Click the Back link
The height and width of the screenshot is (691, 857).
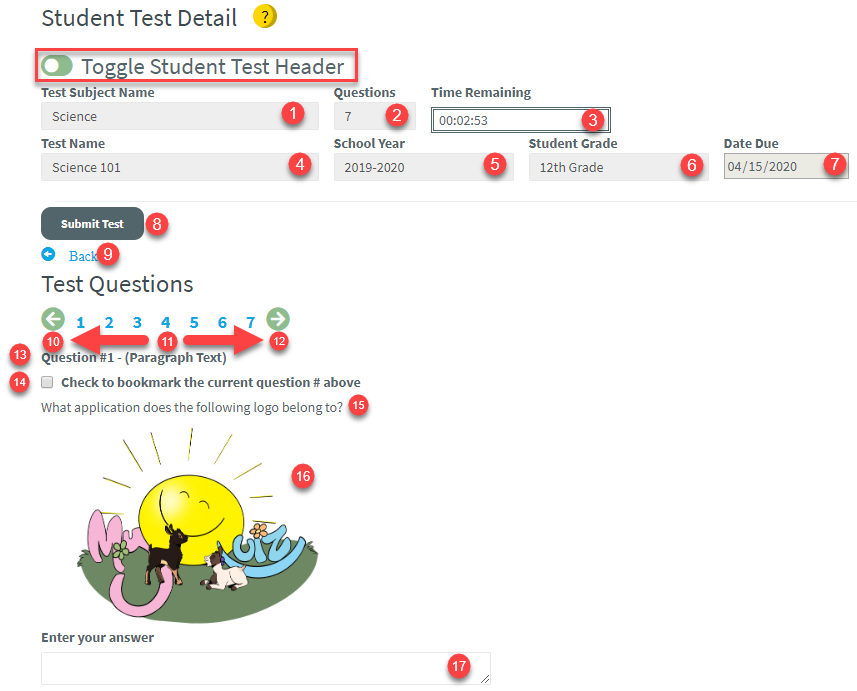[x=83, y=255]
